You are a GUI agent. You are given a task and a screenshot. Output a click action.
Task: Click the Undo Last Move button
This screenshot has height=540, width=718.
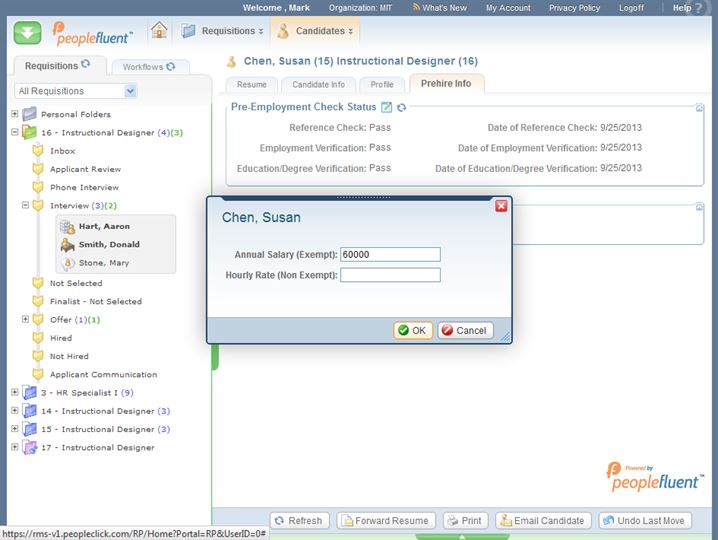pos(644,520)
